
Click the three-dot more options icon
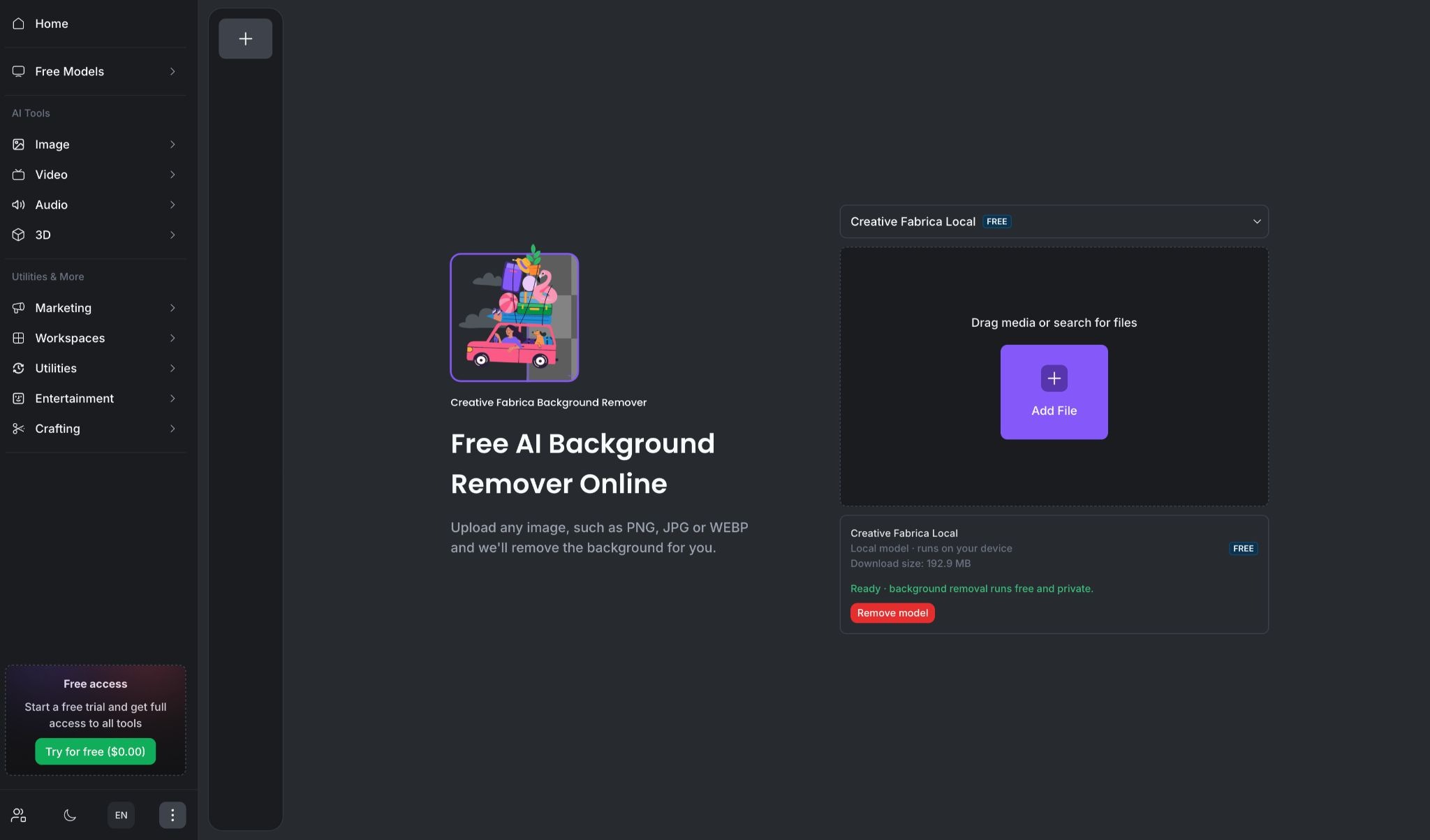tap(172, 815)
